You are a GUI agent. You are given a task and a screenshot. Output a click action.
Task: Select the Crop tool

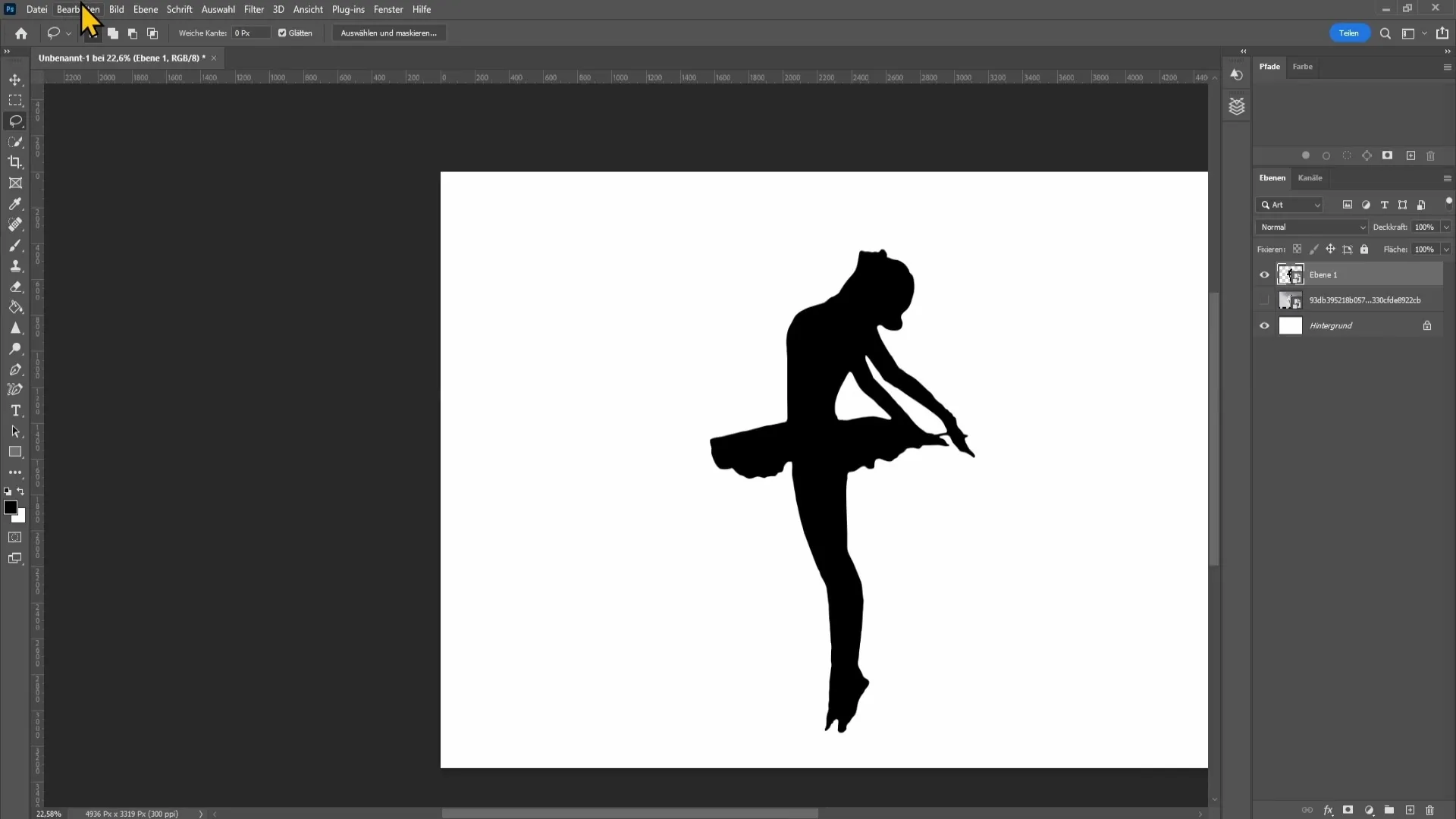(x=15, y=162)
